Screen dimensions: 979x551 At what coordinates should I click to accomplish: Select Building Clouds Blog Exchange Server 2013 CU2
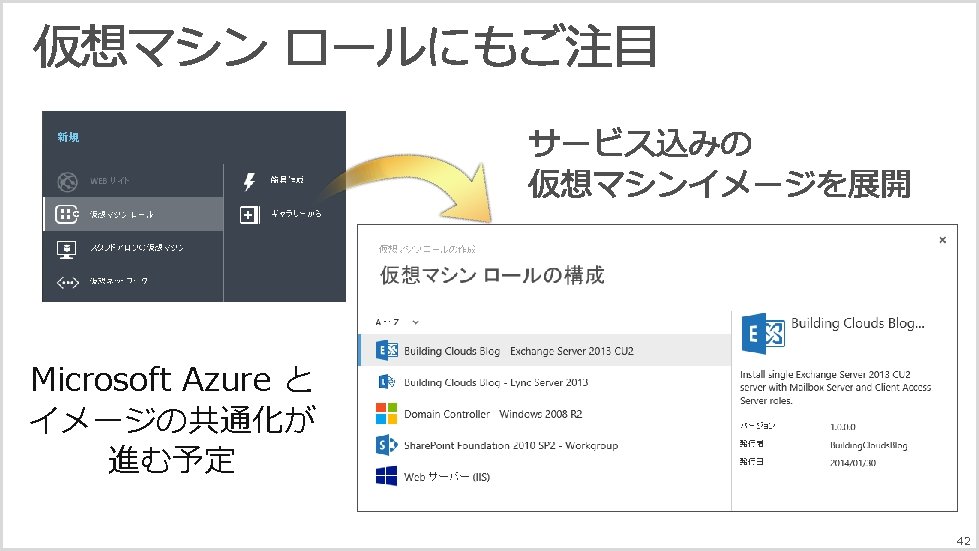[x=544, y=350]
